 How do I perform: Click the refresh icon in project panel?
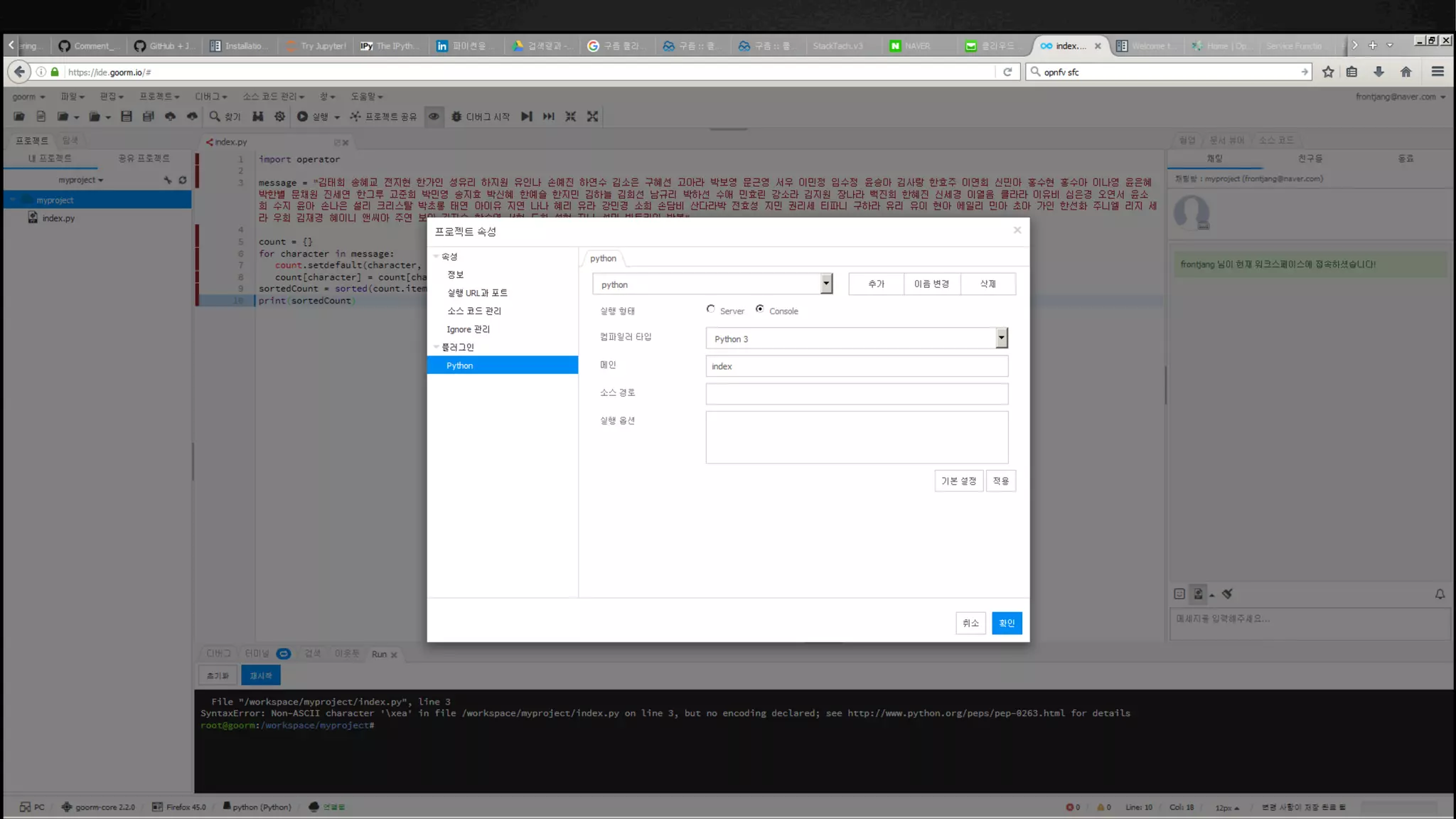[x=183, y=181]
